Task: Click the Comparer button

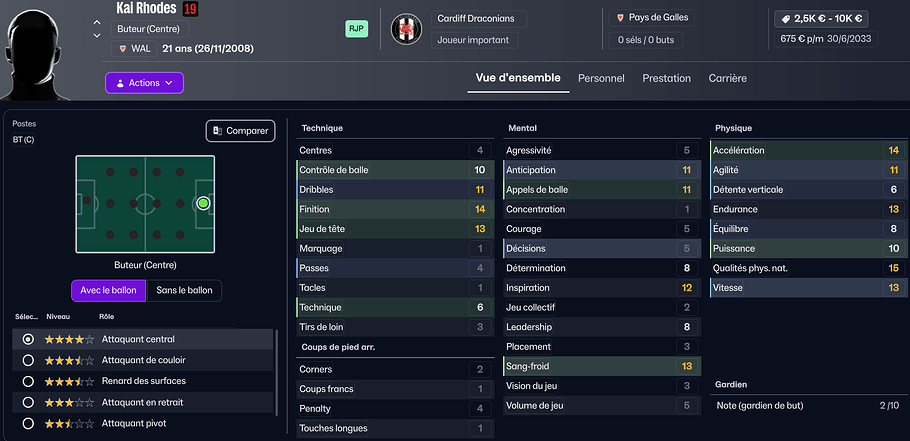Action: coord(240,130)
